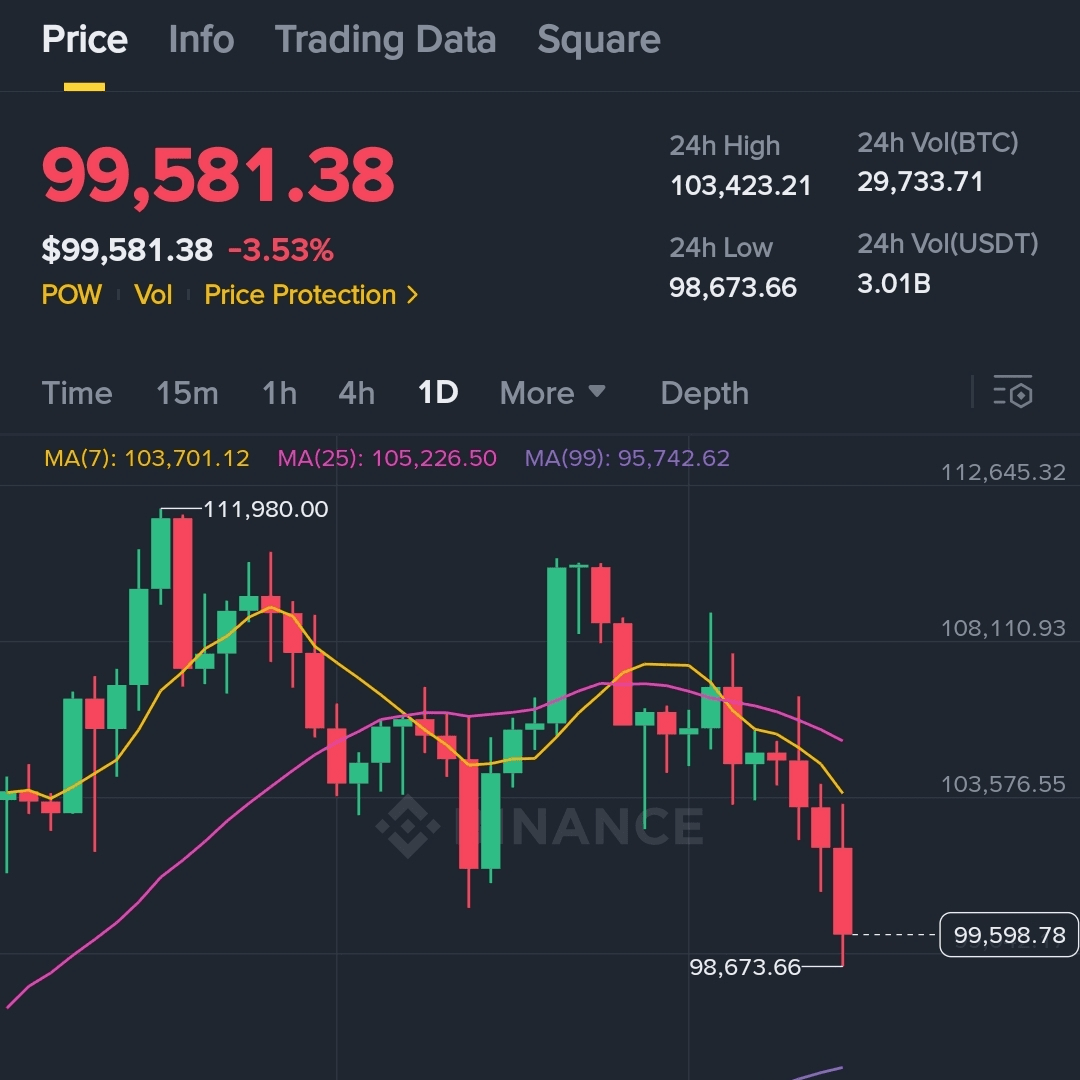
Task: Tap the MA(99) indicator label
Action: (x=627, y=458)
